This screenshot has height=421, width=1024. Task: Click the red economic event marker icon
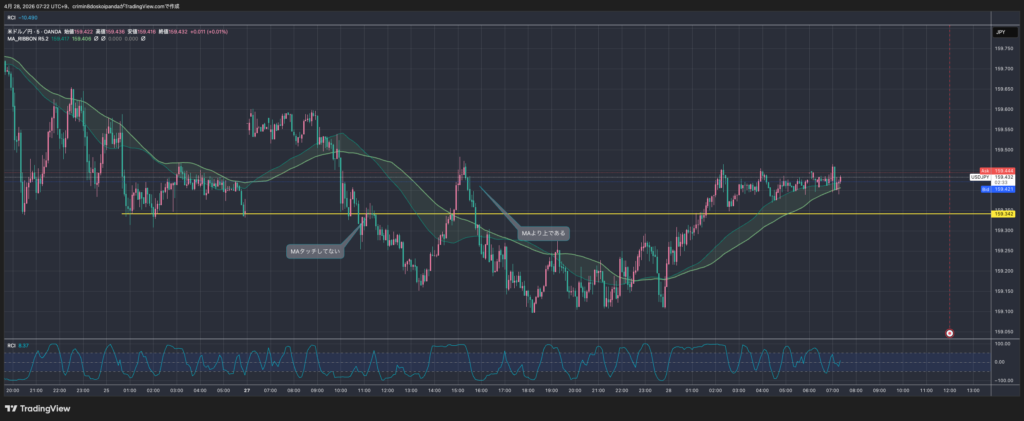(949, 332)
